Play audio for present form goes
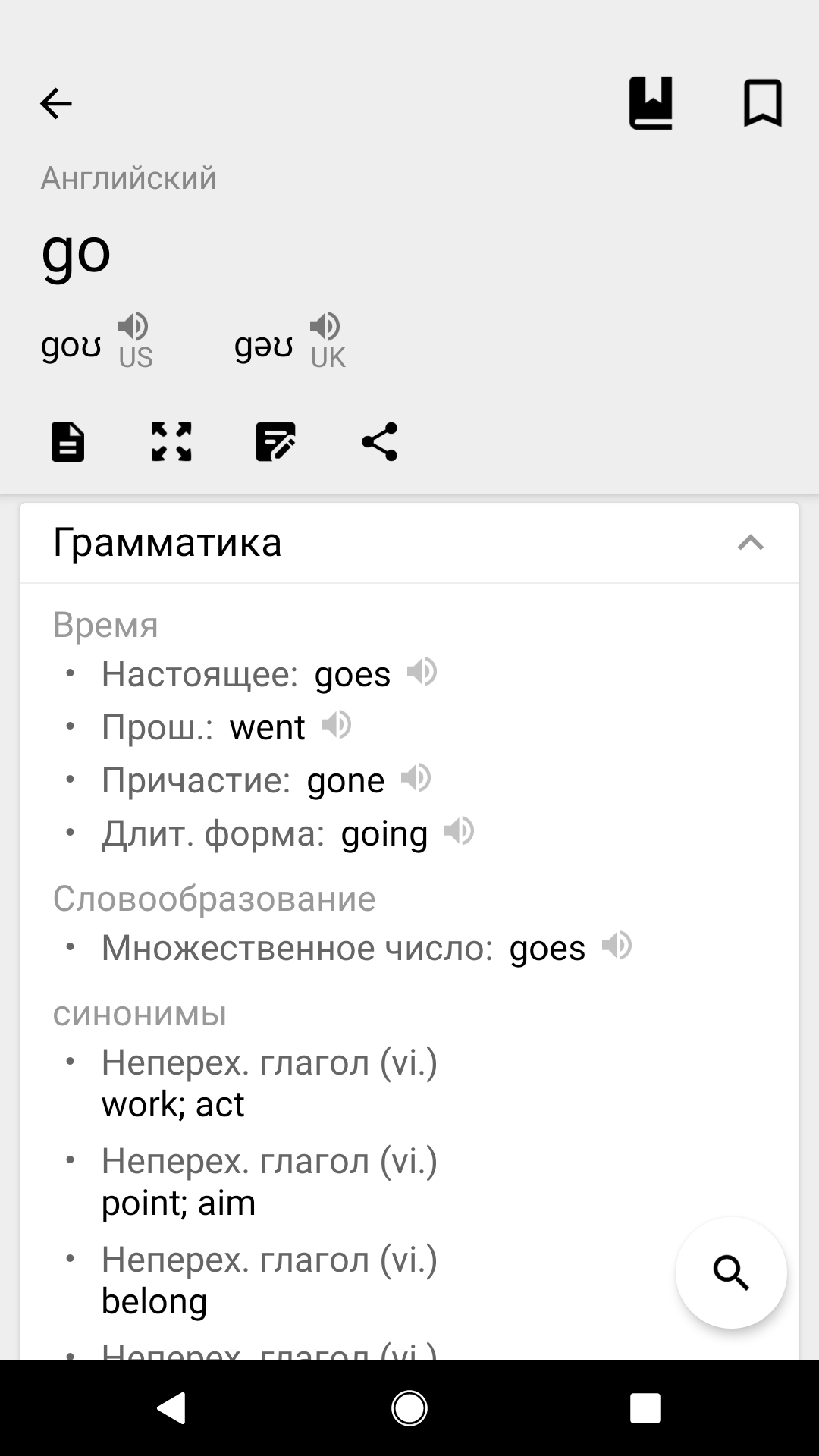Viewport: 819px width, 1456px height. [x=422, y=672]
